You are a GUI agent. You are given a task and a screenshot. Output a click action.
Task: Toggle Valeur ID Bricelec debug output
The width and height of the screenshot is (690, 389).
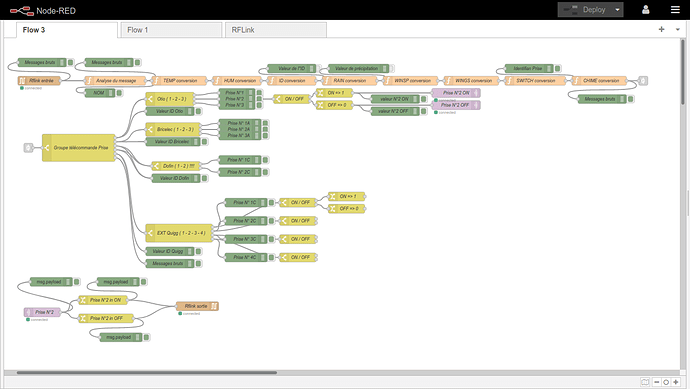click(205, 142)
